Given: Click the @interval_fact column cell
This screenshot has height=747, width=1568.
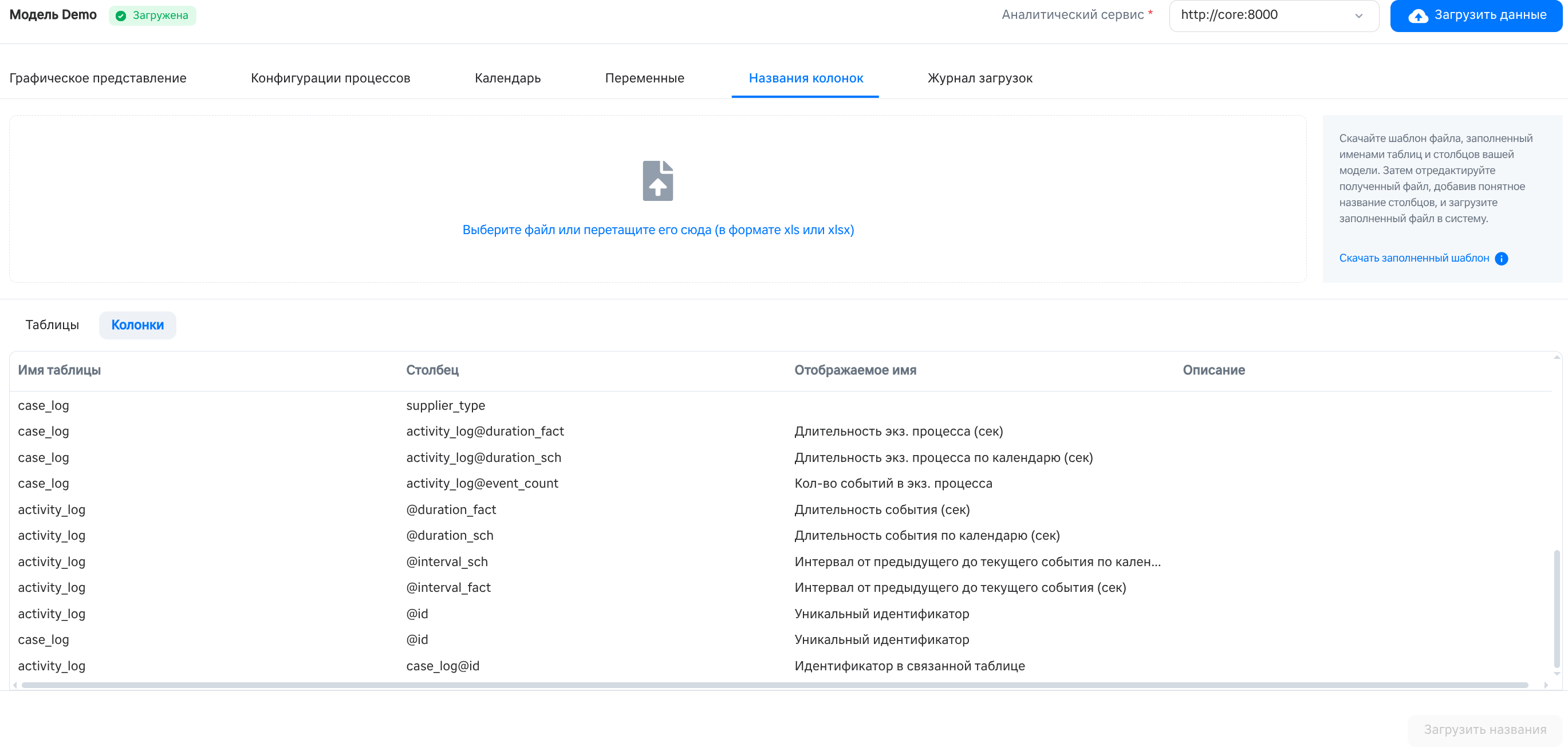Looking at the screenshot, I should click(448, 588).
